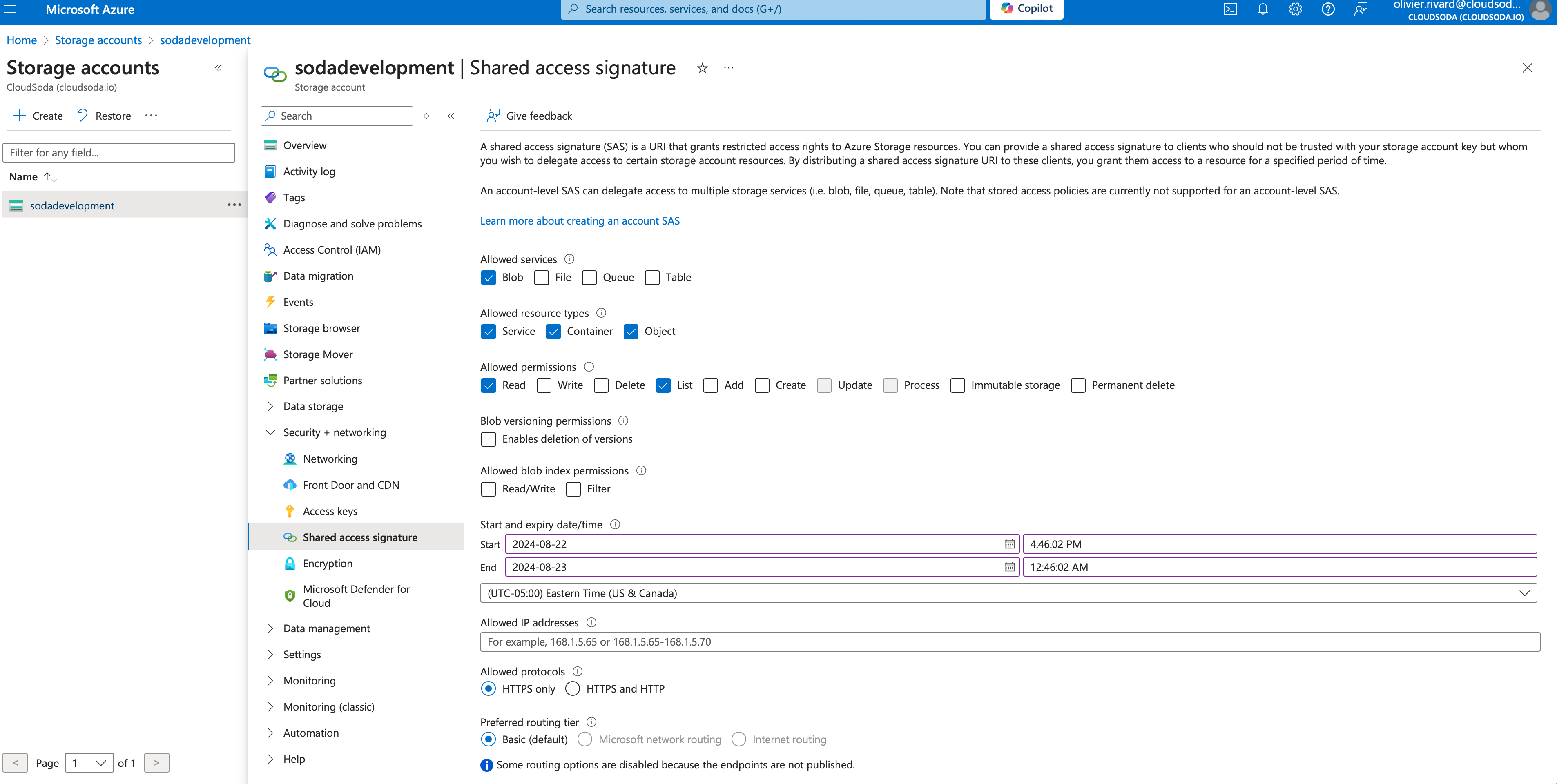Uncheck the Blob service checkbox

[489, 277]
